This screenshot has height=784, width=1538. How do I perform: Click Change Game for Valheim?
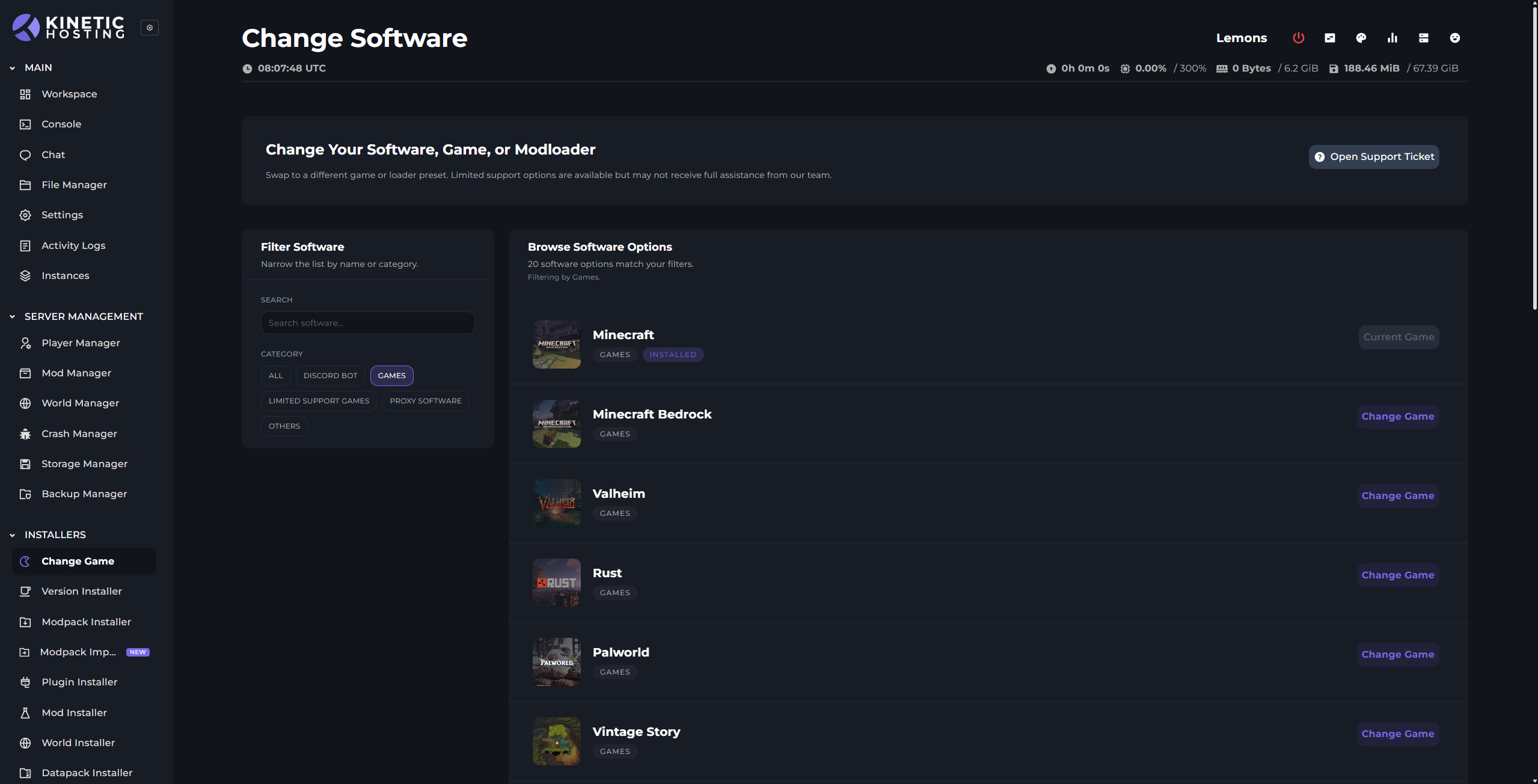click(1397, 496)
